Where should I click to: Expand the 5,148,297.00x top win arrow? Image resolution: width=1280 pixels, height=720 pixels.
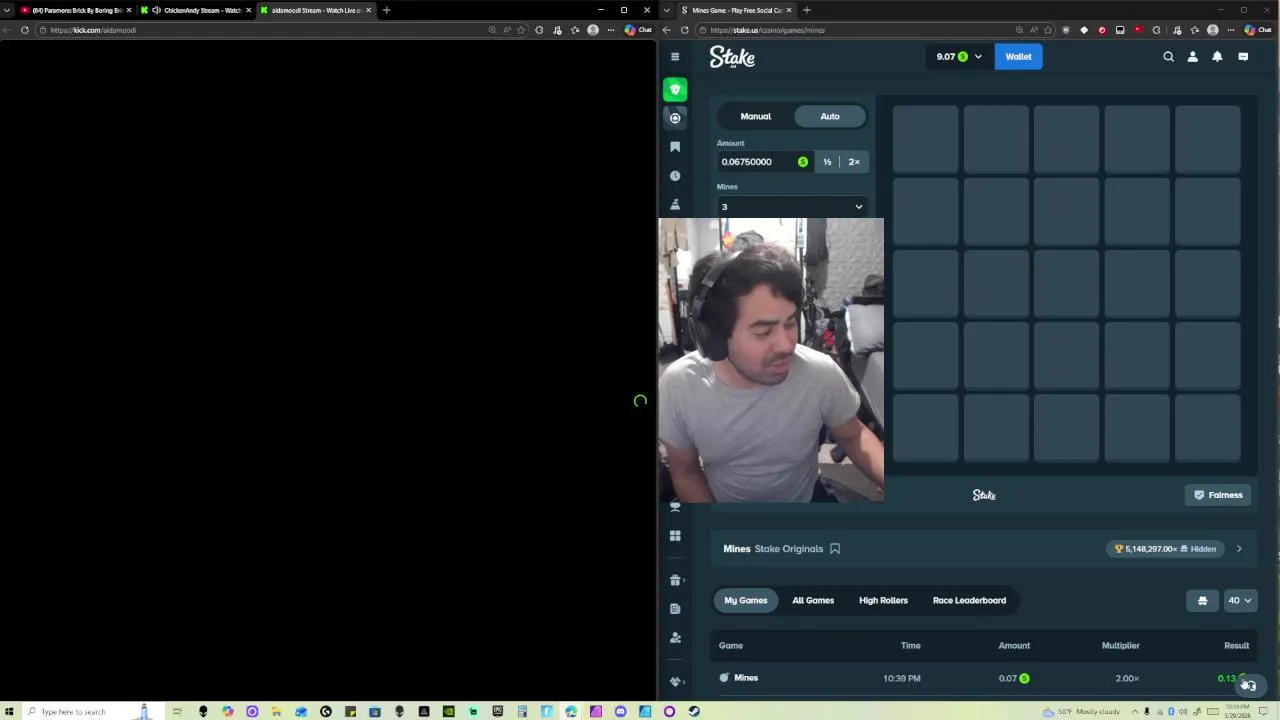pos(1239,549)
